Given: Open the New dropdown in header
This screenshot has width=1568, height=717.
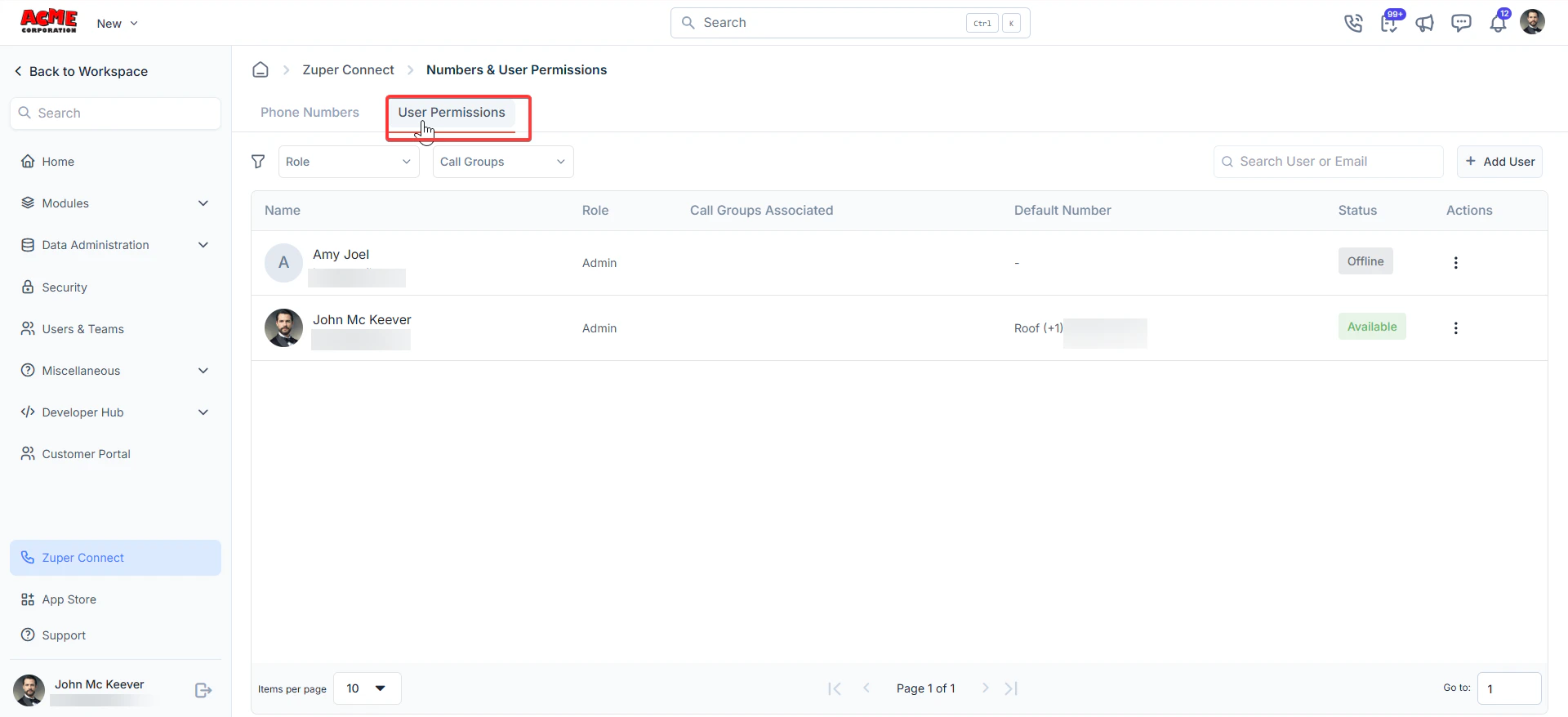Looking at the screenshot, I should (117, 24).
